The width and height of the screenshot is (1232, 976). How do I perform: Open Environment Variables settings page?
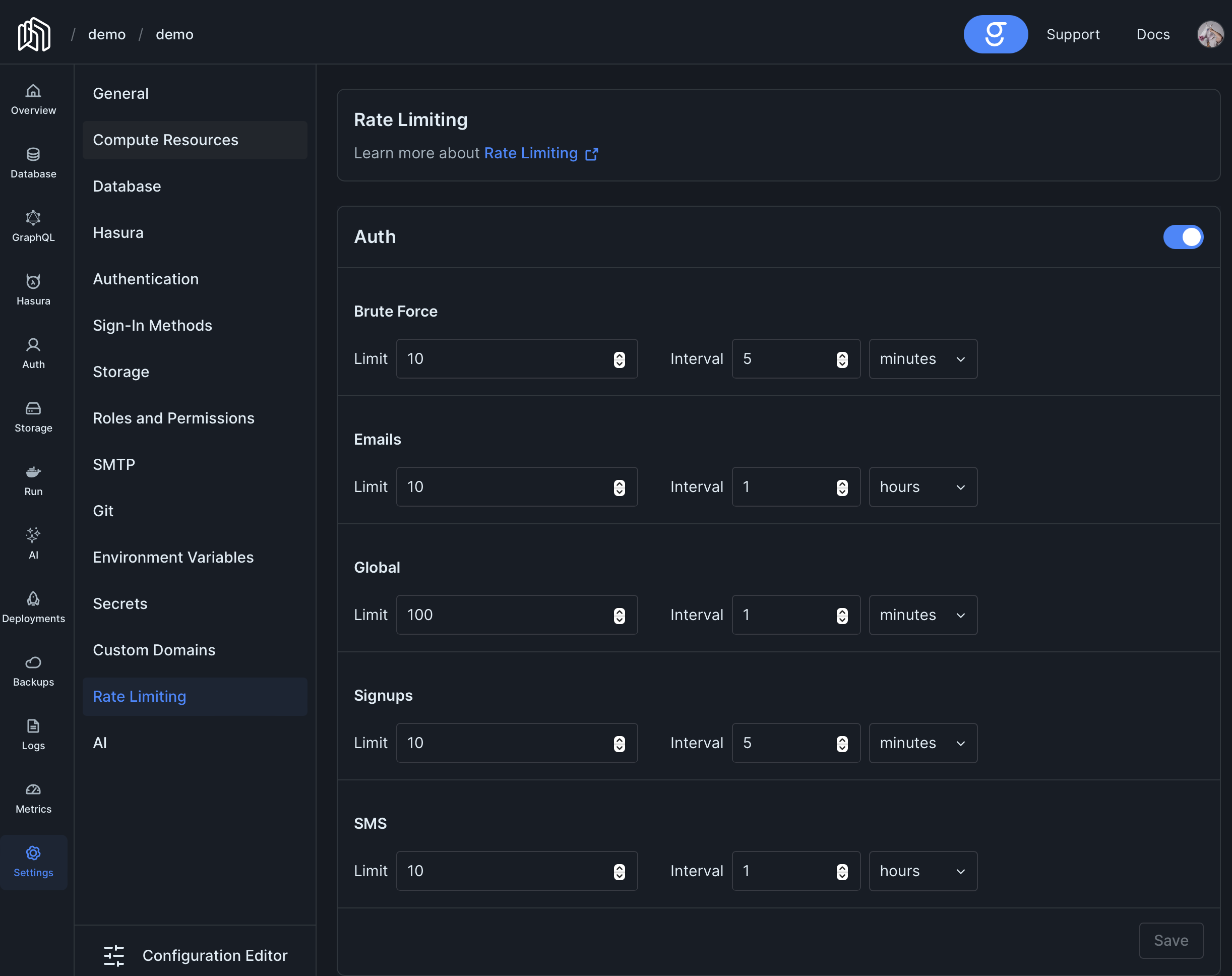click(173, 557)
